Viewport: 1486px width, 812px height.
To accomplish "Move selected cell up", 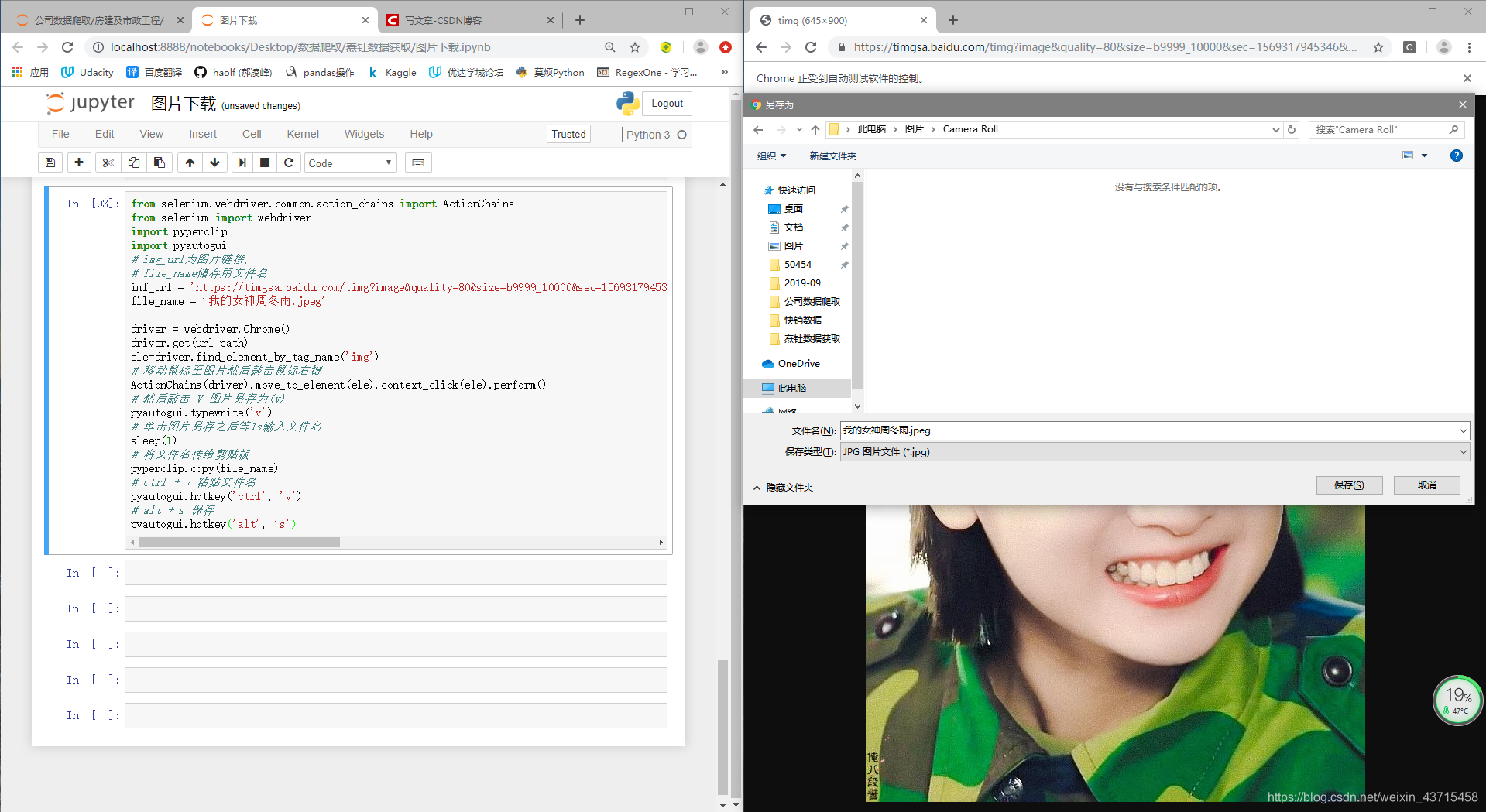I will click(190, 163).
